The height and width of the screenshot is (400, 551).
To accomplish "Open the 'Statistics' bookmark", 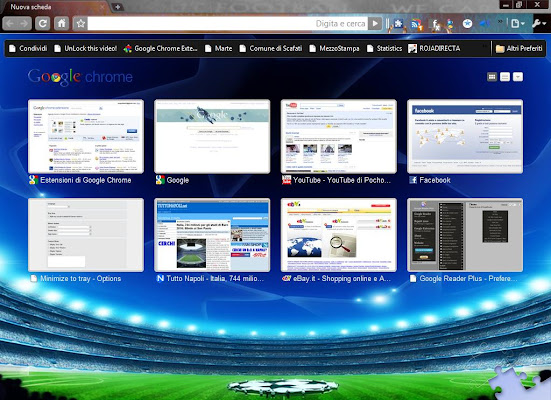I will [x=384, y=49].
